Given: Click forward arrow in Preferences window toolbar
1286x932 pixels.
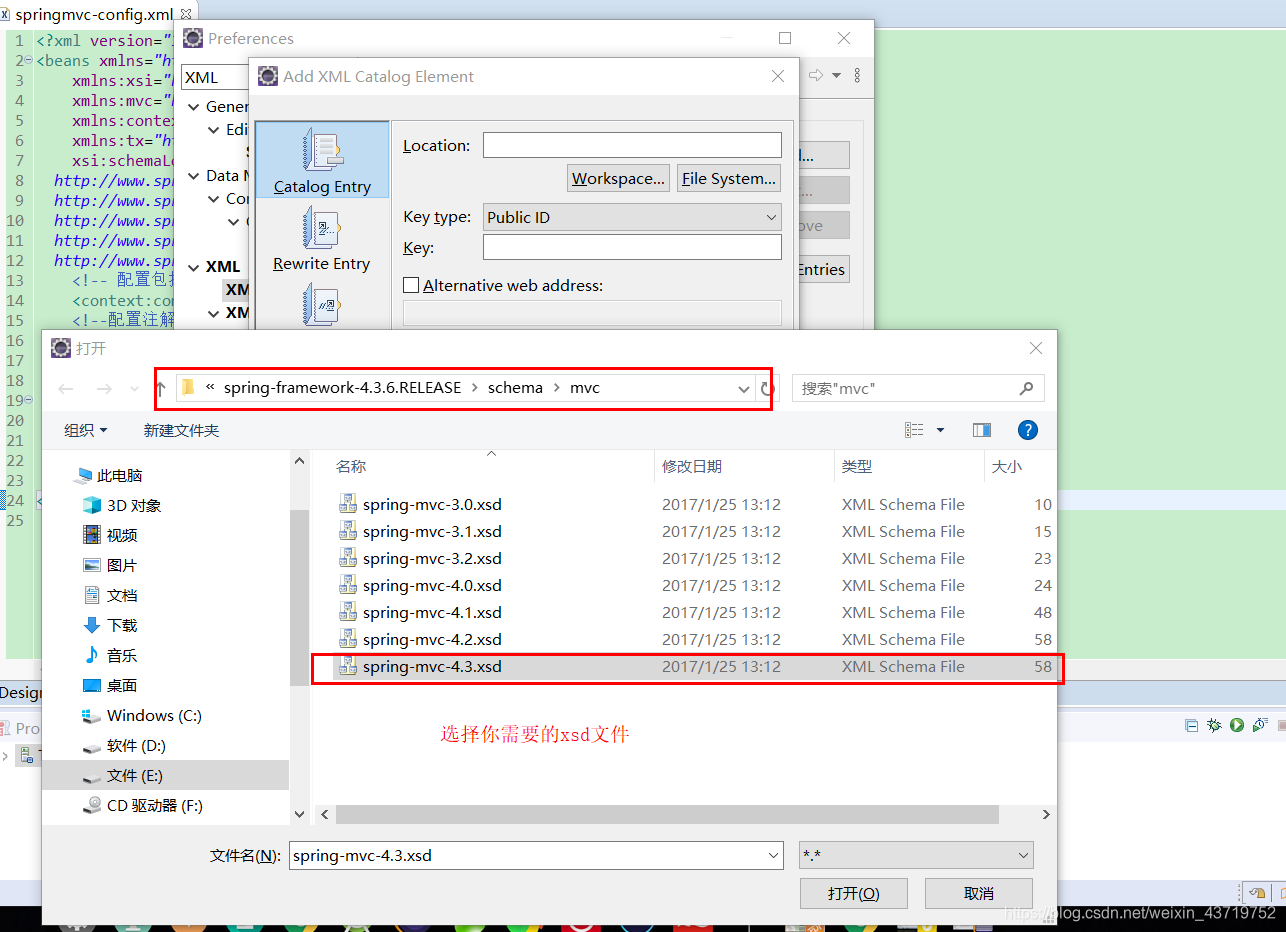Looking at the screenshot, I should coord(816,76).
